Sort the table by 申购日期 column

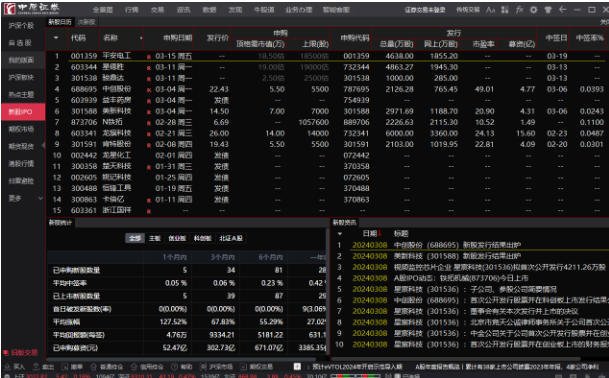coord(177,38)
